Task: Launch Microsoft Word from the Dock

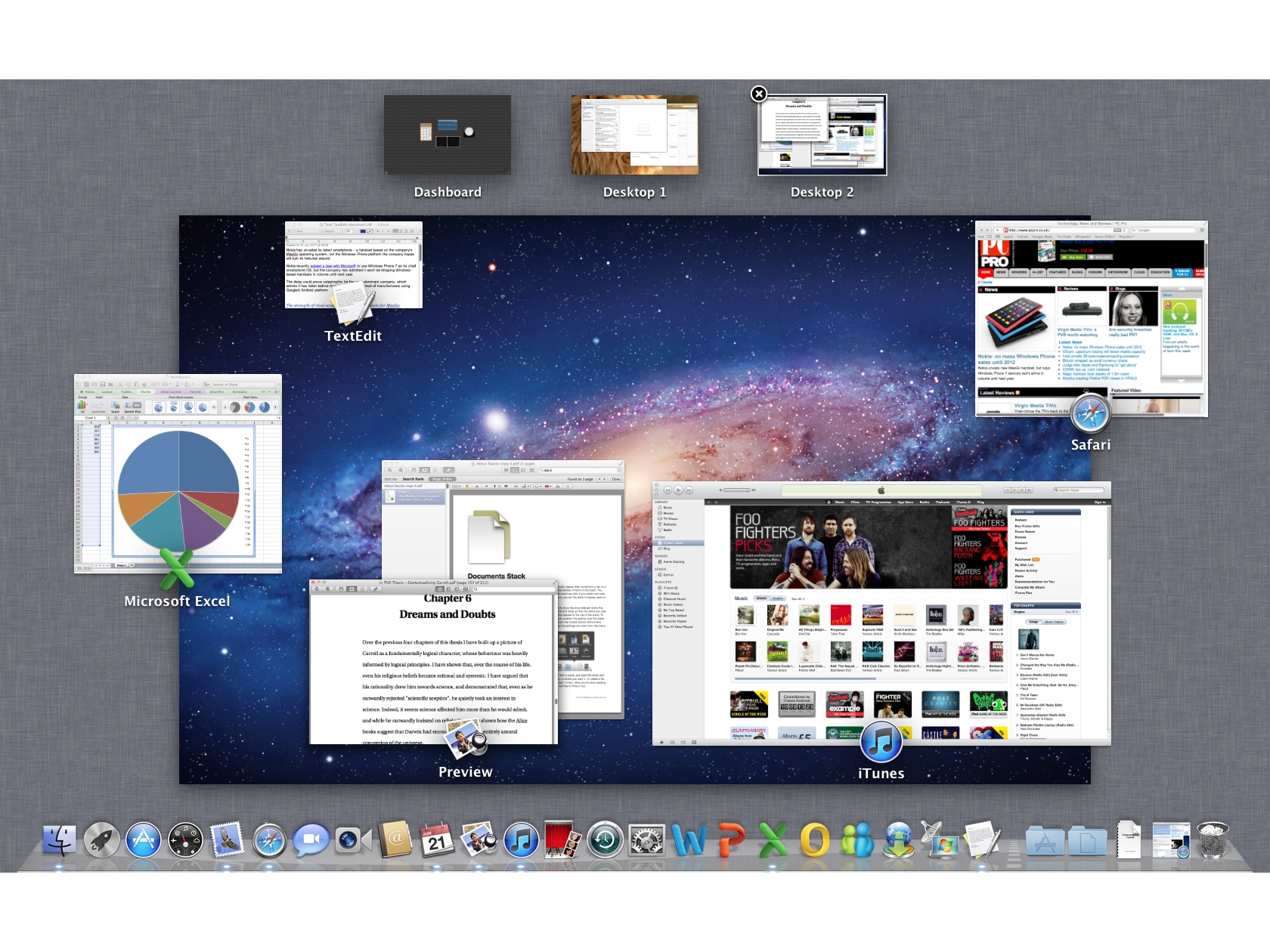Action: tap(689, 840)
